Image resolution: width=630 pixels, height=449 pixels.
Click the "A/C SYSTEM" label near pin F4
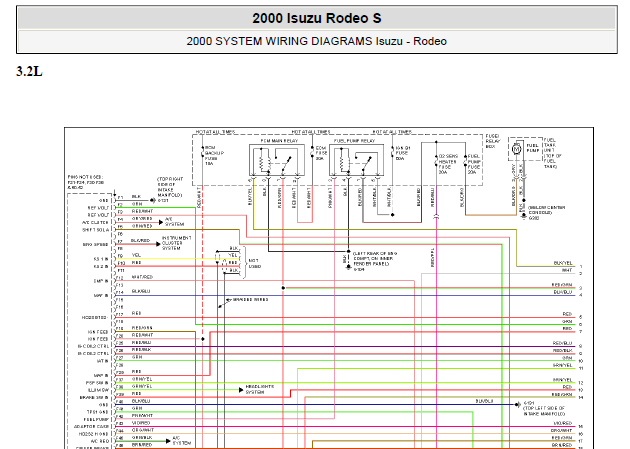coord(174,222)
